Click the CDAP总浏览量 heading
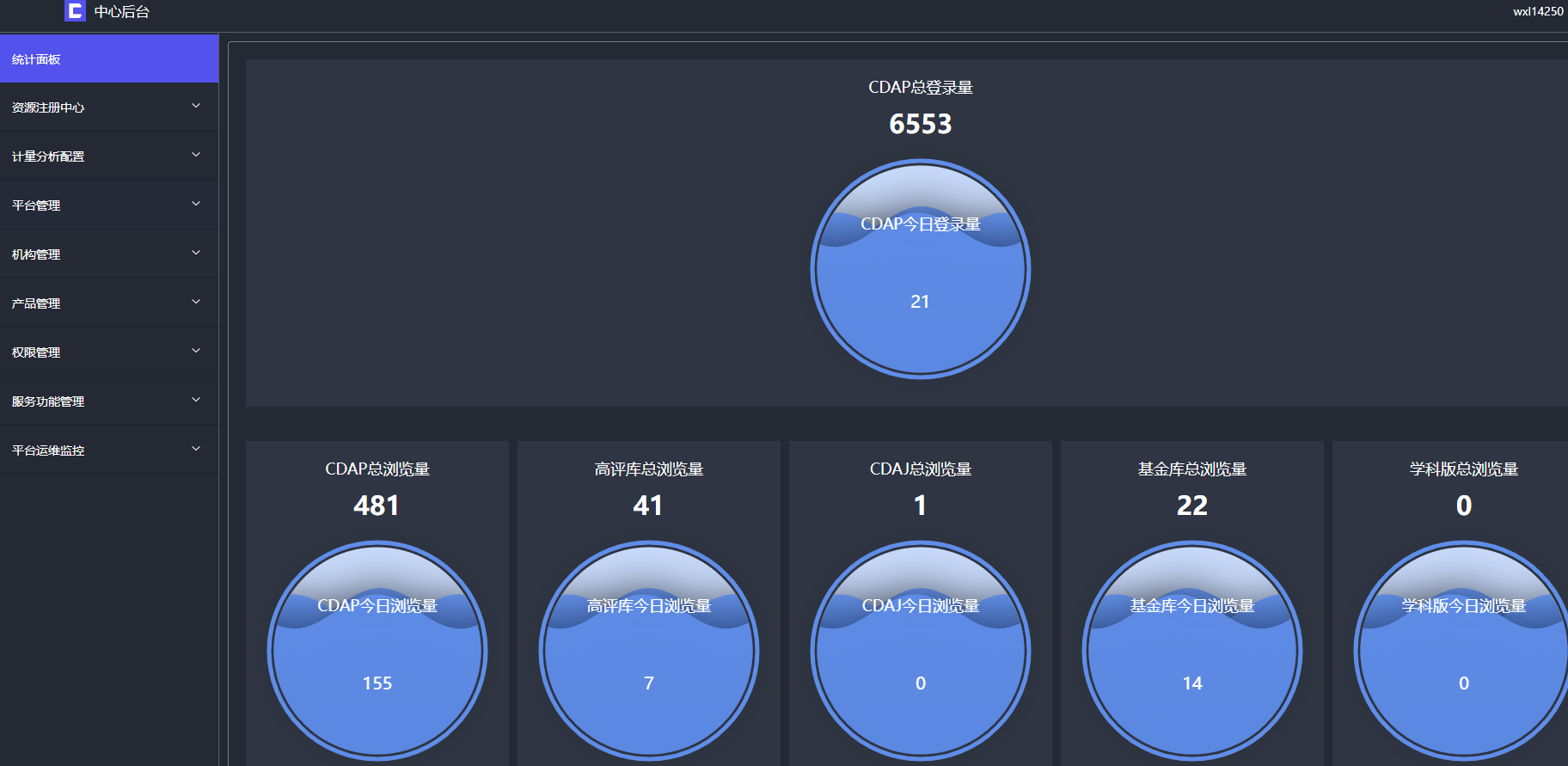The height and width of the screenshot is (766, 1568). tap(377, 469)
